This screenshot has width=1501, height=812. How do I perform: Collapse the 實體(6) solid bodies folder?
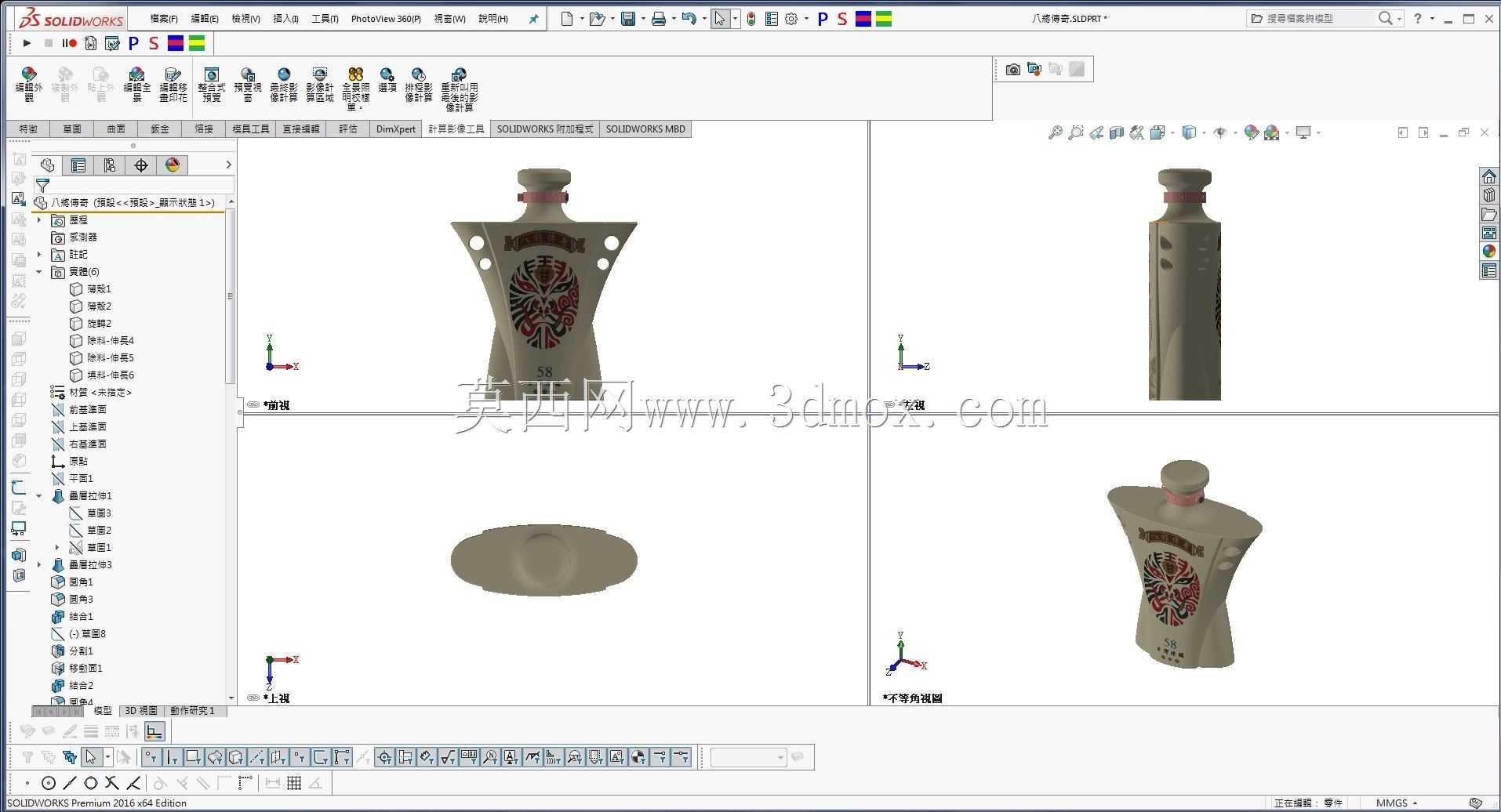click(39, 272)
